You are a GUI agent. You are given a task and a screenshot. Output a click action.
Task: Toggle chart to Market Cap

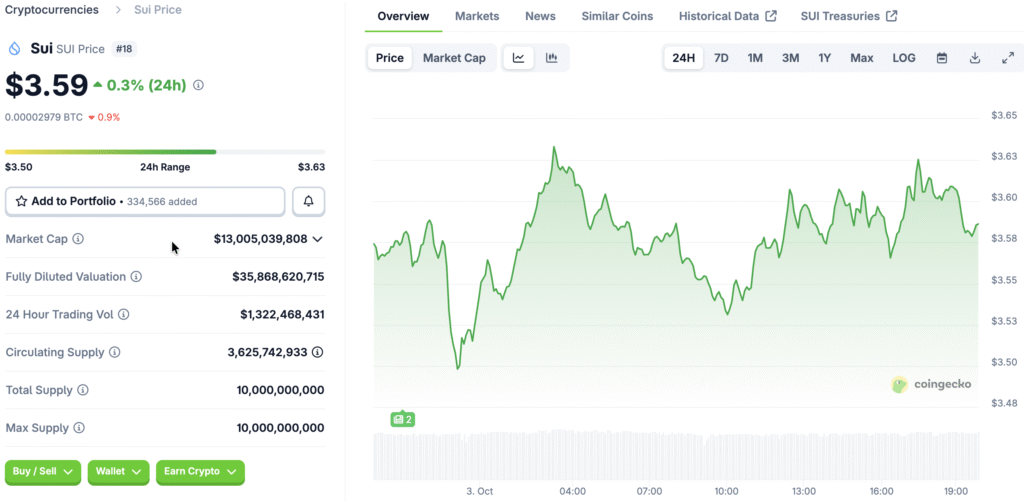click(454, 58)
